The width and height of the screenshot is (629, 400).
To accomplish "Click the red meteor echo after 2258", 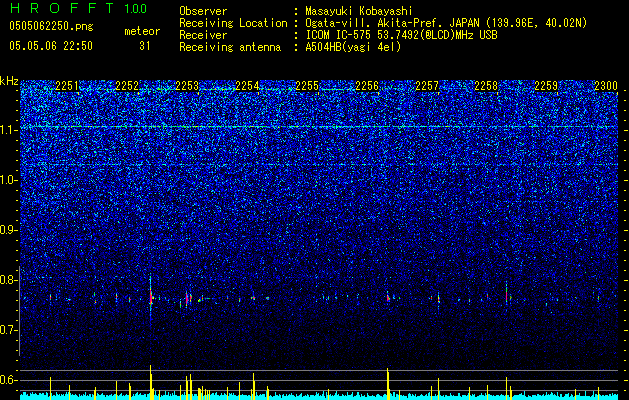I will [507, 296].
